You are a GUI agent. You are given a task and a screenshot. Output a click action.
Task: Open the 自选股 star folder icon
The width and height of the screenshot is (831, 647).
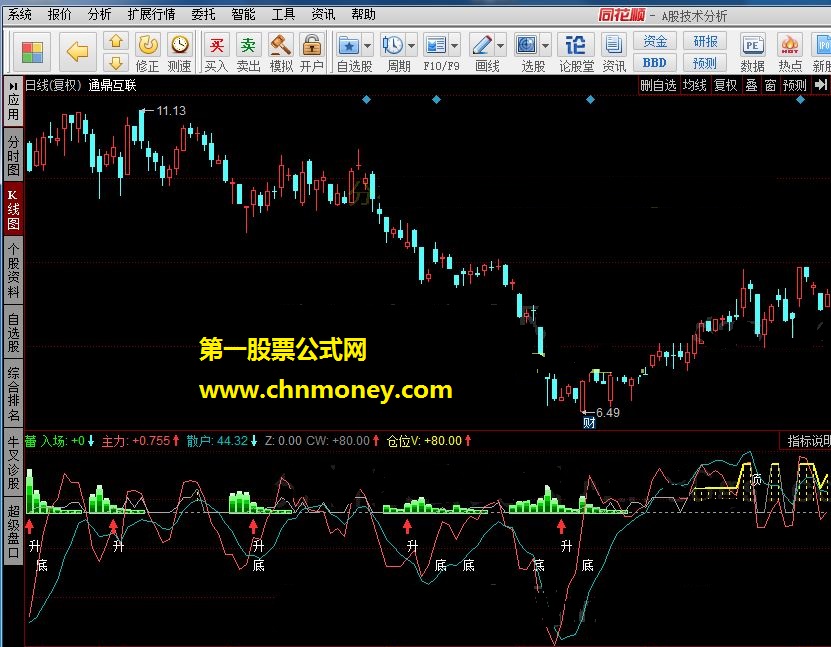[x=349, y=46]
